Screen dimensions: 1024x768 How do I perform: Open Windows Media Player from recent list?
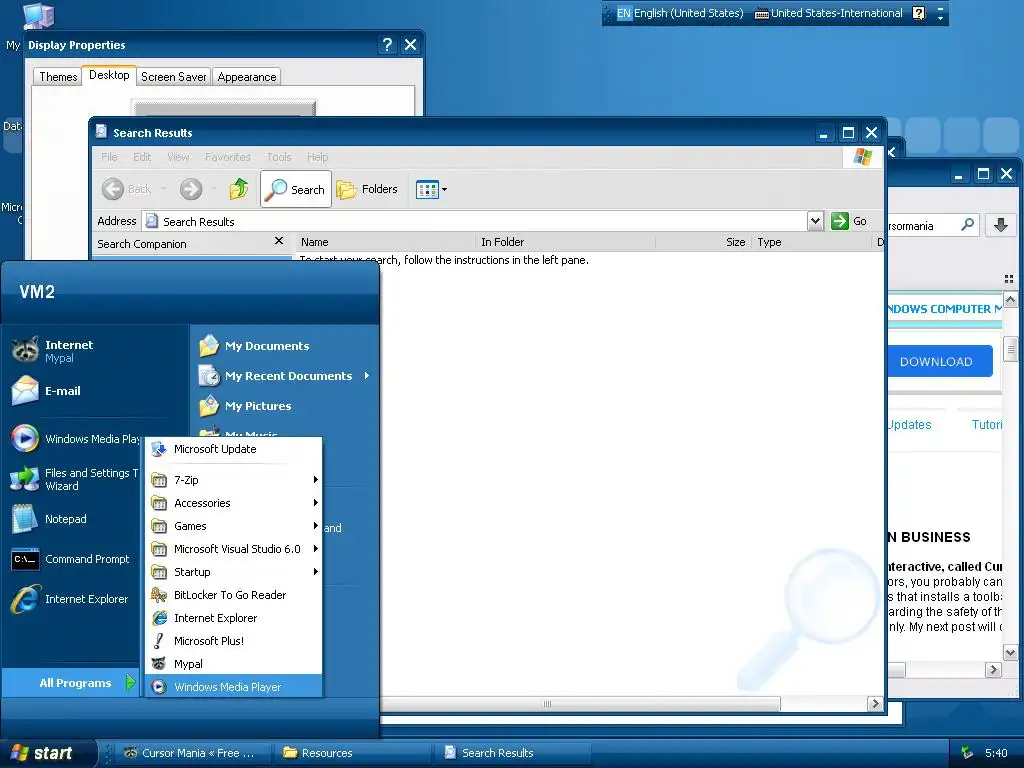coord(75,439)
